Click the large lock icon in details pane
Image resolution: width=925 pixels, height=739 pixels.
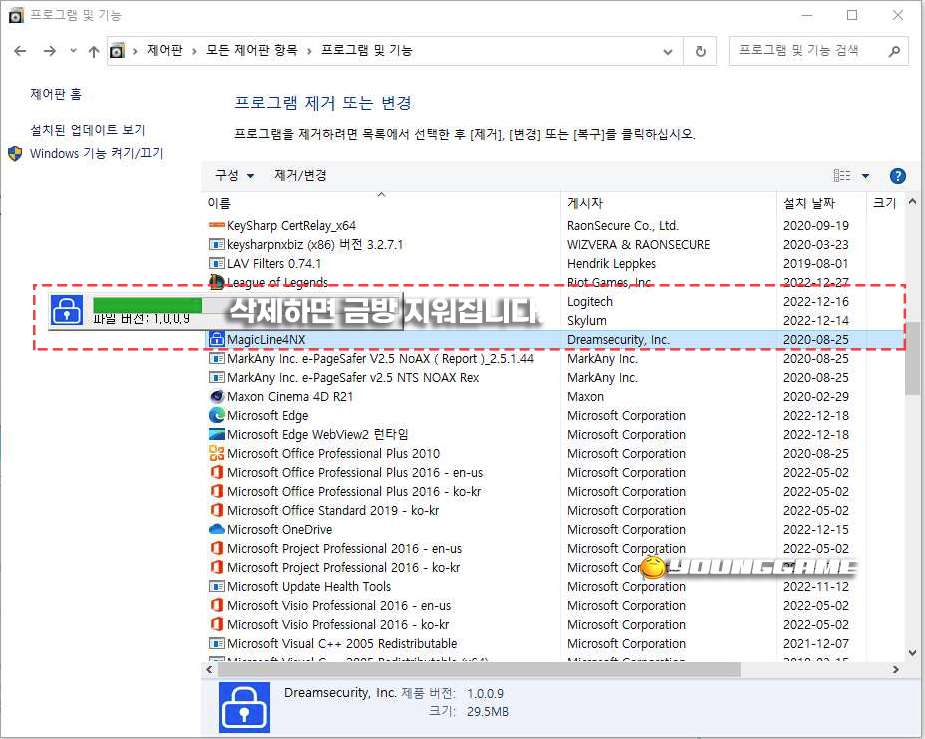click(x=244, y=707)
